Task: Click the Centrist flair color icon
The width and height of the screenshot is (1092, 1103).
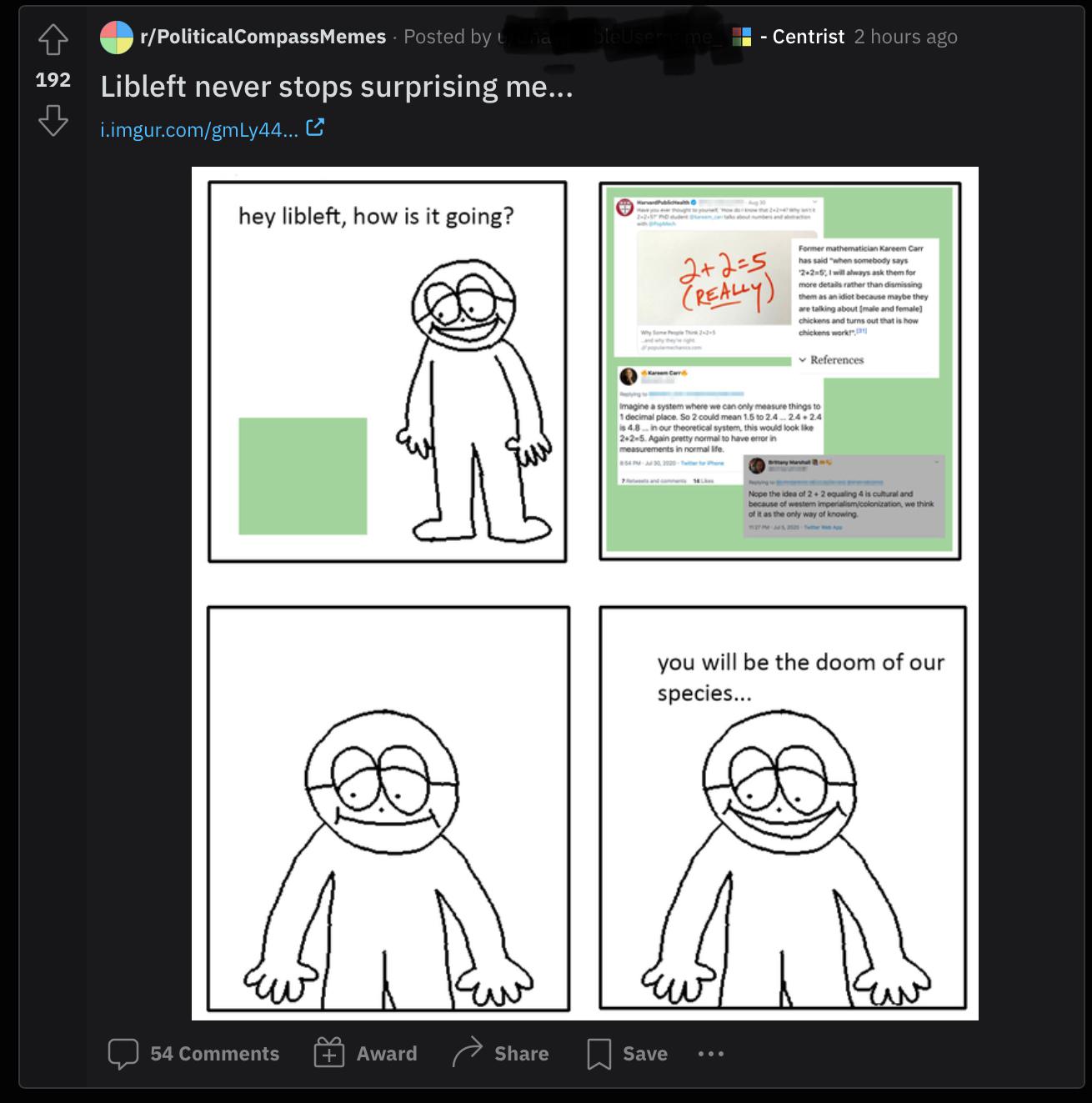Action: click(742, 37)
